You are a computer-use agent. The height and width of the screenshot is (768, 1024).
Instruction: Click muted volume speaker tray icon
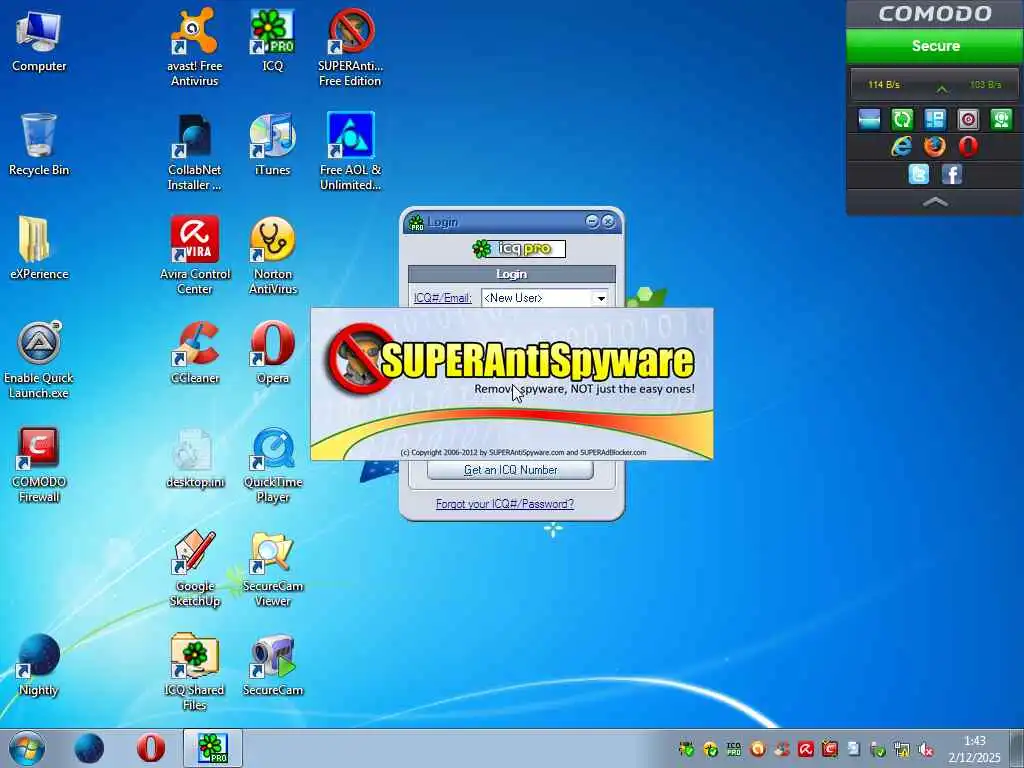tap(925, 749)
